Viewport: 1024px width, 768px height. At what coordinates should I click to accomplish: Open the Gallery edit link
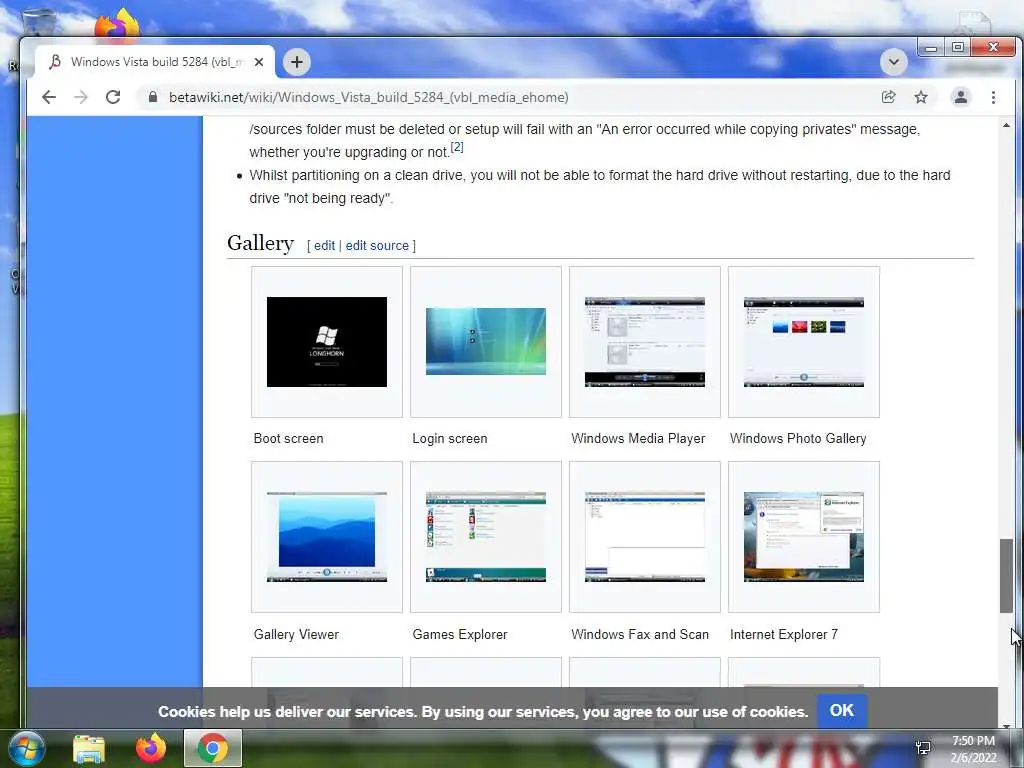pyautogui.click(x=324, y=246)
